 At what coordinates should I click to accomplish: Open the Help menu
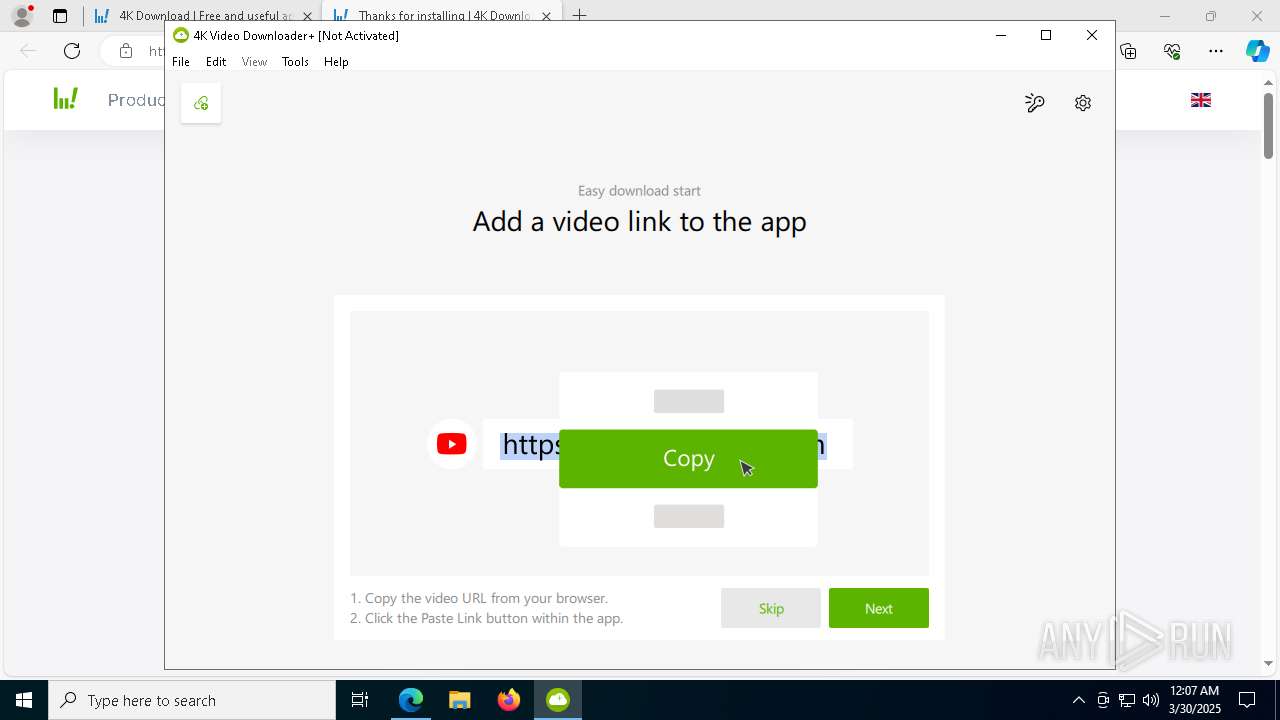pos(336,62)
